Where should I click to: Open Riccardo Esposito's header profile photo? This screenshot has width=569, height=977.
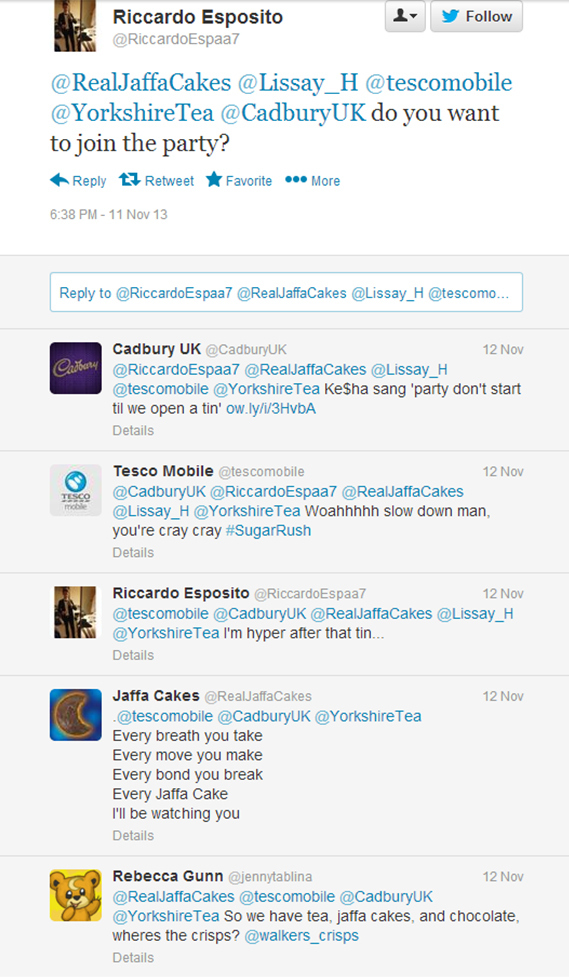tap(75, 26)
